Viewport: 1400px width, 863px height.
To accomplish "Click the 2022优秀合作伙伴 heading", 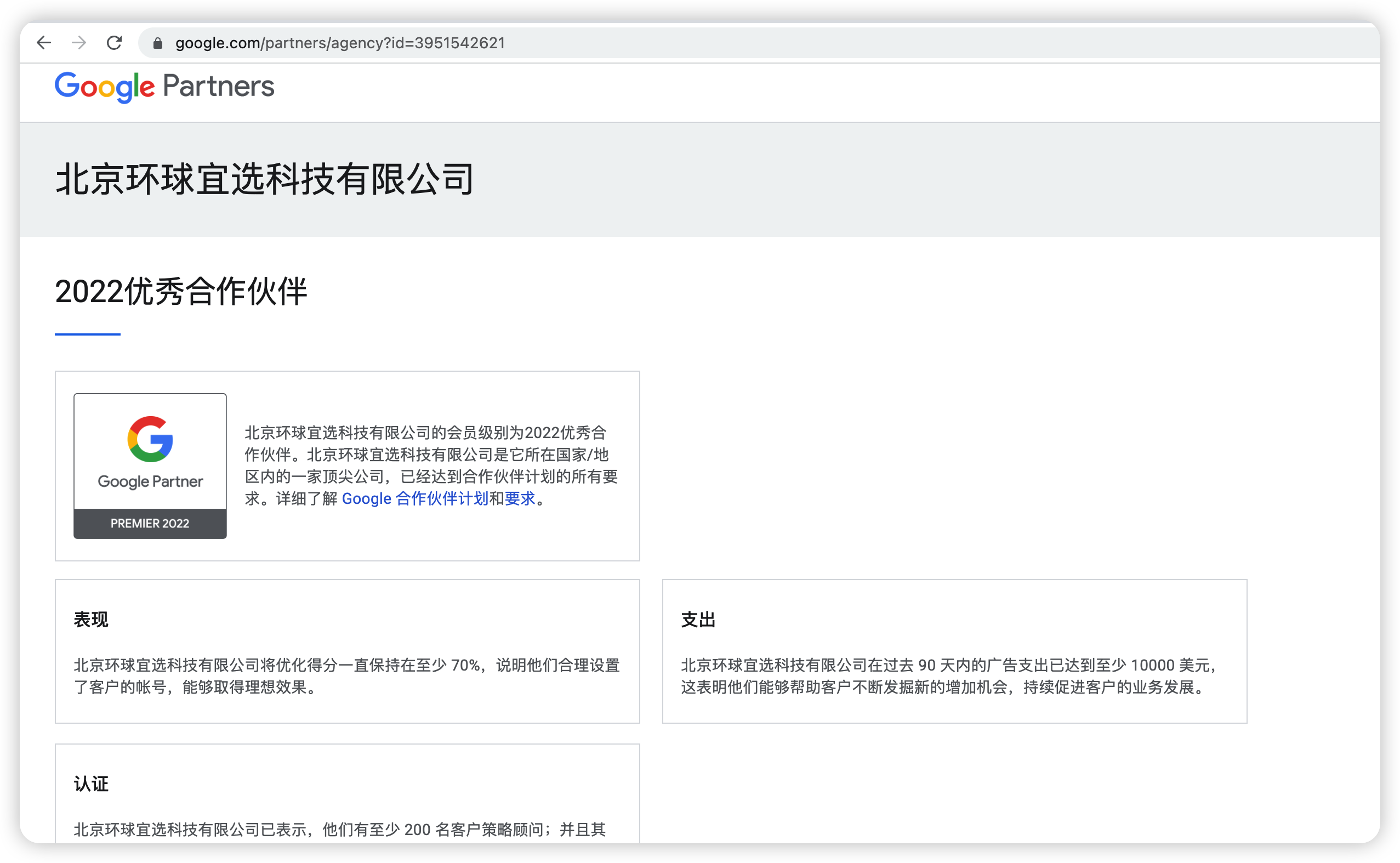I will 181,292.
